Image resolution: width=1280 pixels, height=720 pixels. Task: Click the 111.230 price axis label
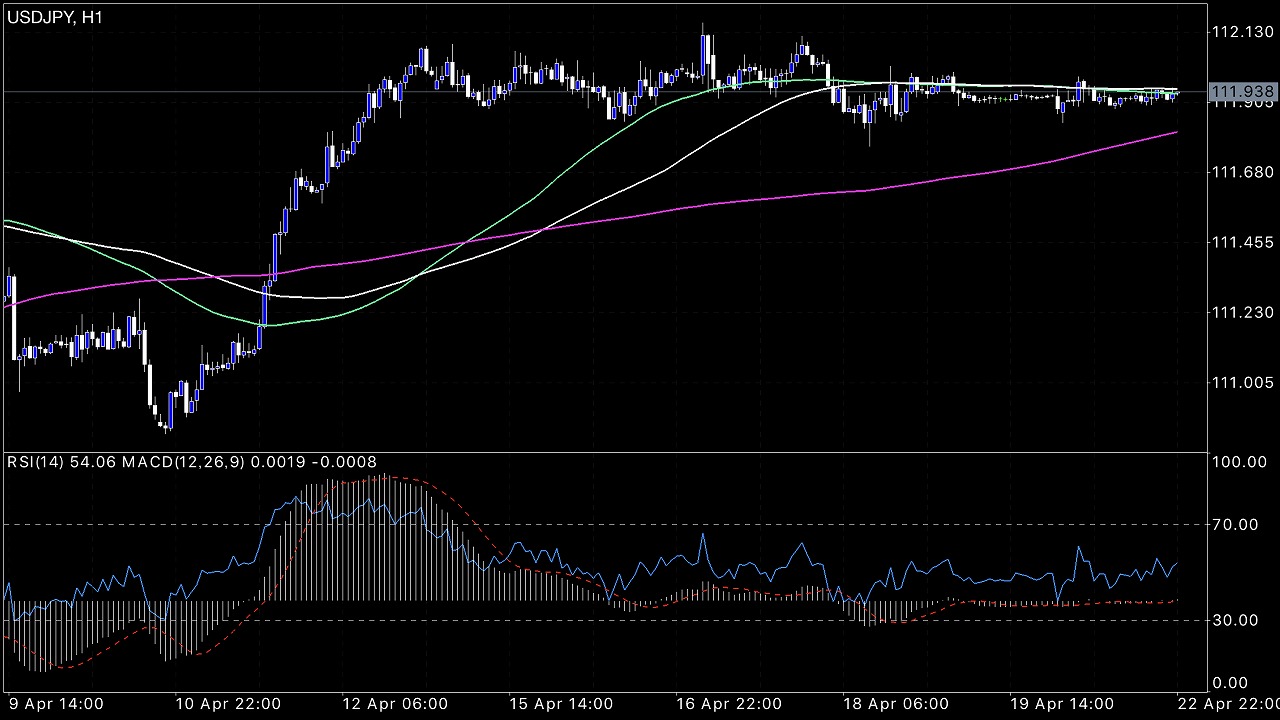click(x=1241, y=313)
